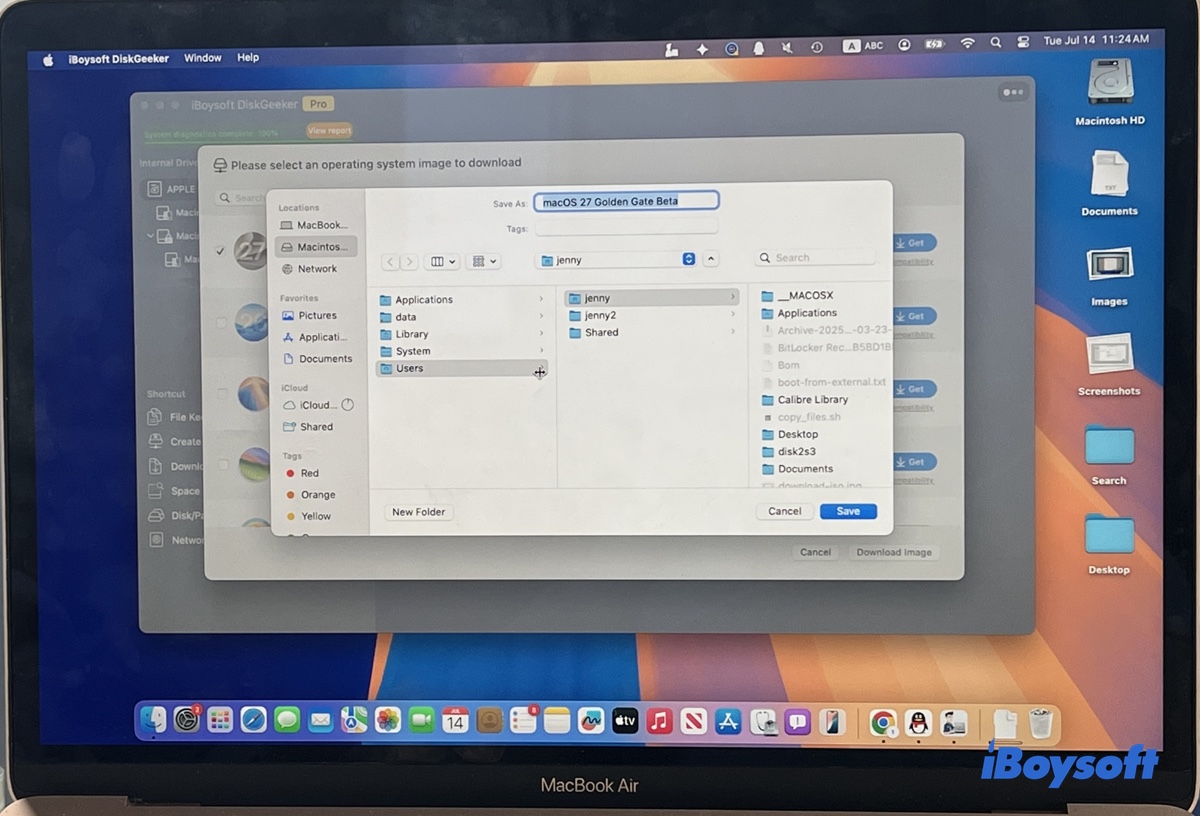Viewport: 1200px width, 816px height.
Task: Select the data folder in first column
Action: 462,317
